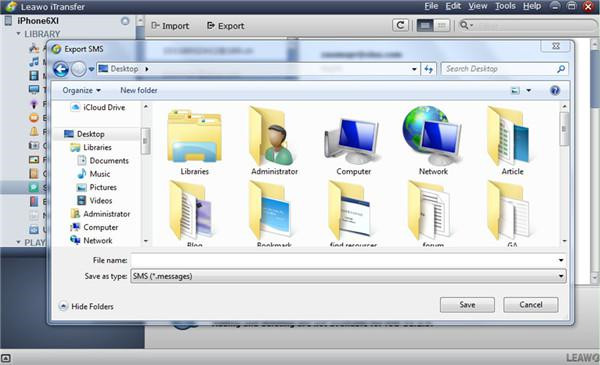Click the File name input field
This screenshot has height=365, width=600.
pyautogui.click(x=344, y=260)
